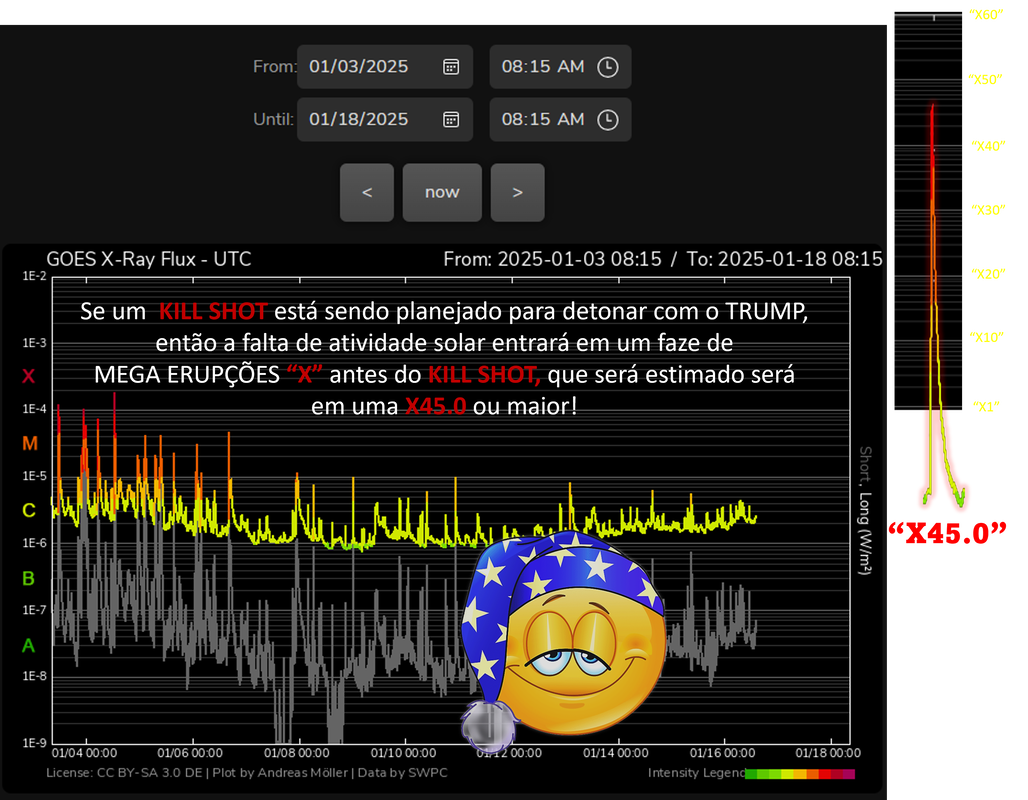Screen dimensions: 1028x800
Task: Click the red 'X' flare class label
Action: point(28,376)
